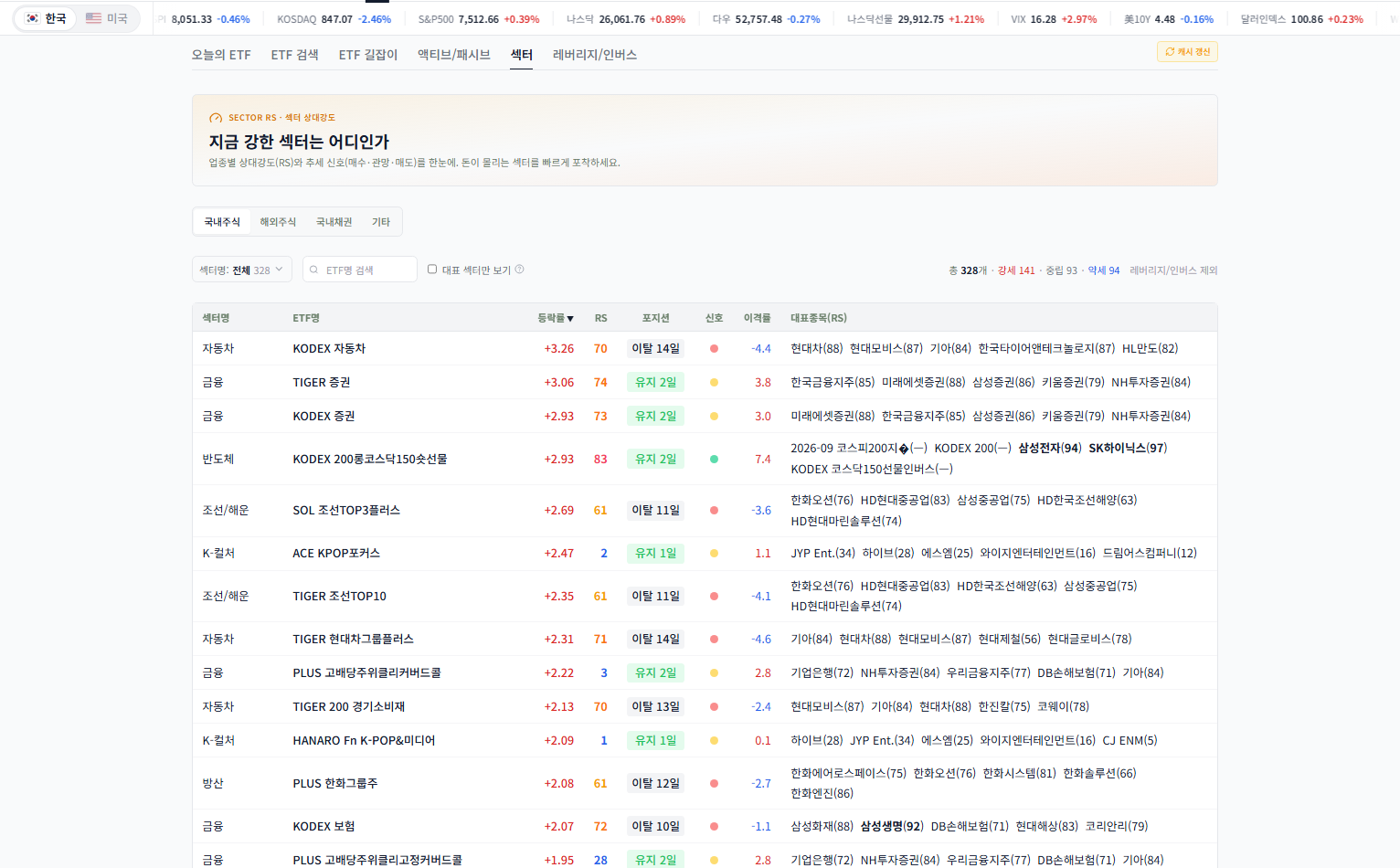Open the 오늘의 ETF tab
This screenshot has width=1400, height=868.
coord(221,55)
